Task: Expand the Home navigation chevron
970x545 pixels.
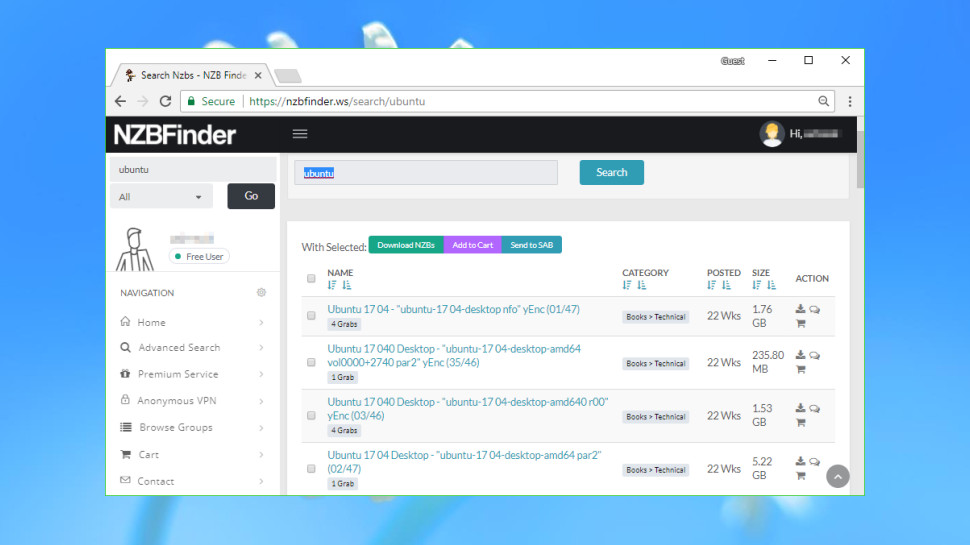Action: click(x=261, y=322)
